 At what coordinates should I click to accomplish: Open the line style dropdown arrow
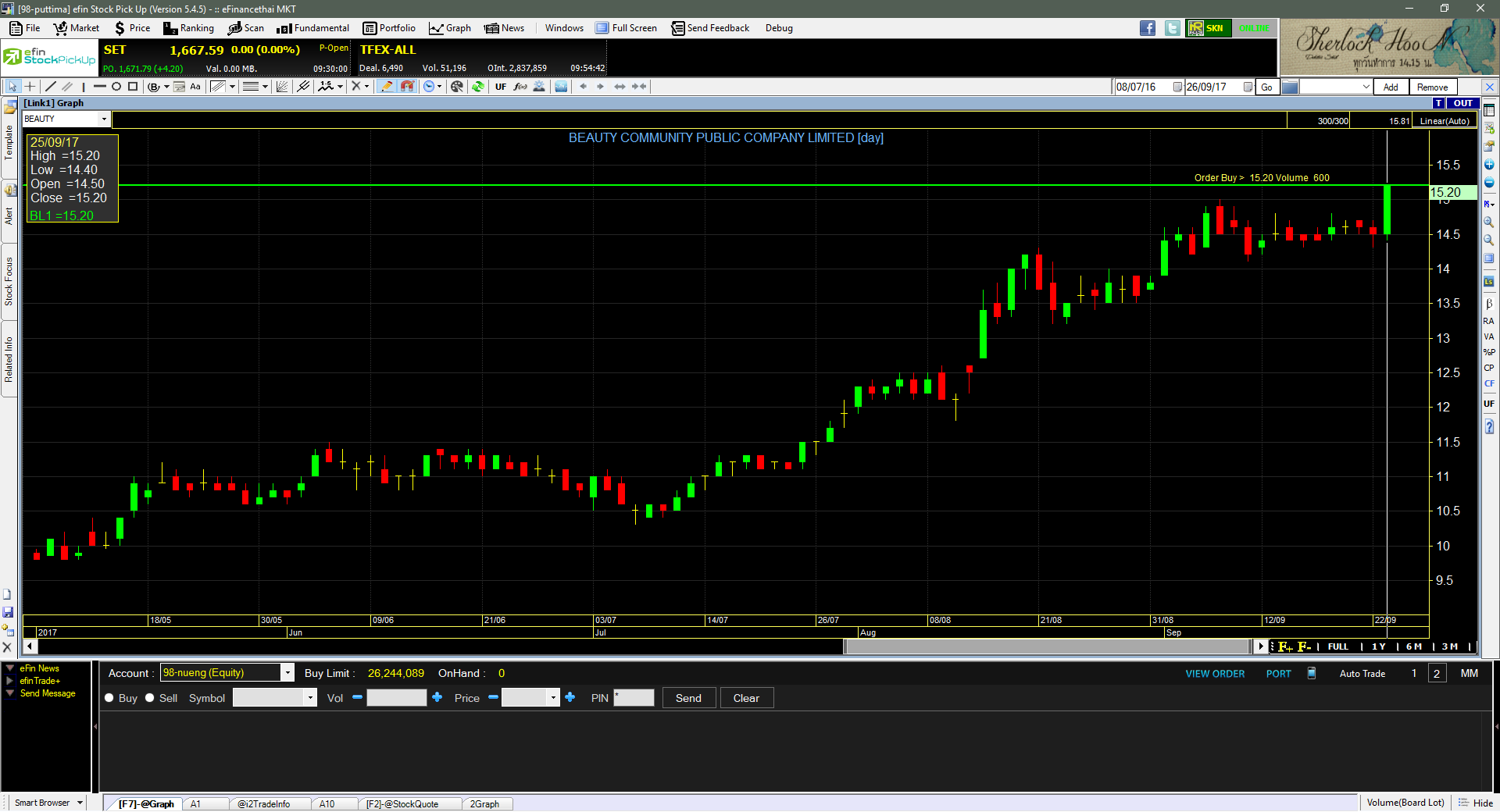tap(265, 87)
